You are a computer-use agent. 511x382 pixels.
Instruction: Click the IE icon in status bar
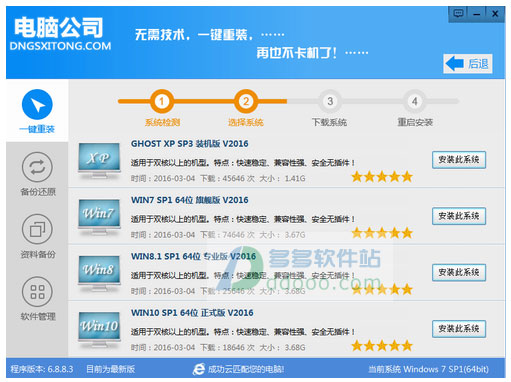click(x=199, y=369)
